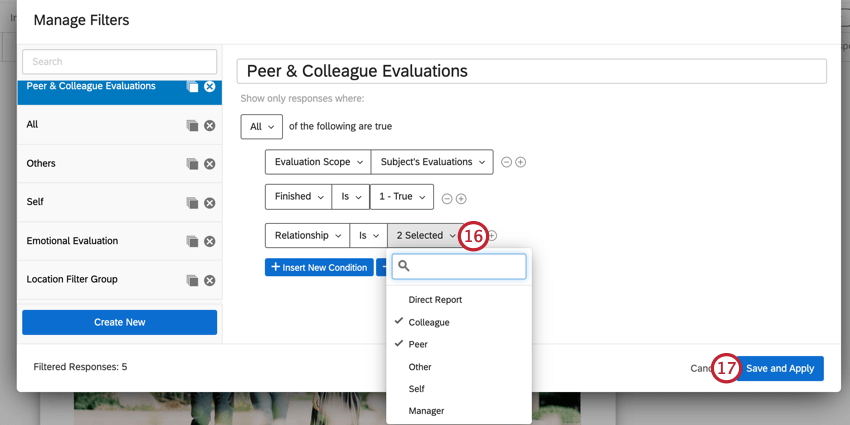Uncheck the Colleague relationship option
The width and height of the screenshot is (850, 425).
tap(429, 322)
